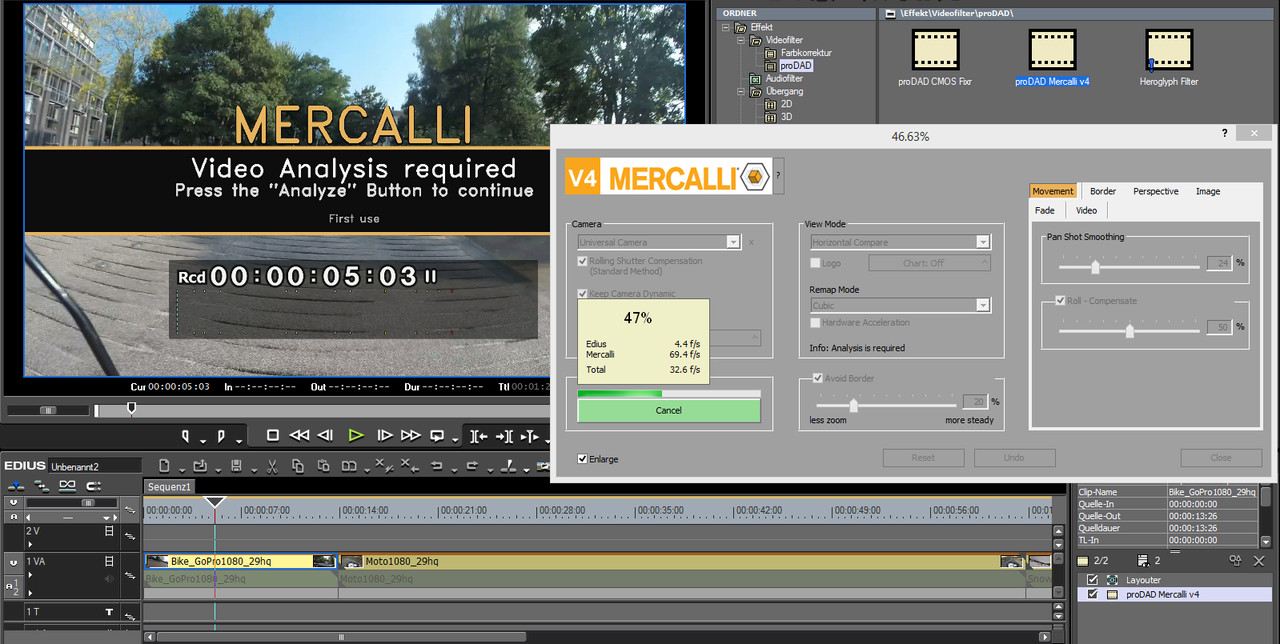This screenshot has width=1280, height=644.
Task: Disable proDAD Mercalli v4 effect checkbox
Action: (1092, 594)
